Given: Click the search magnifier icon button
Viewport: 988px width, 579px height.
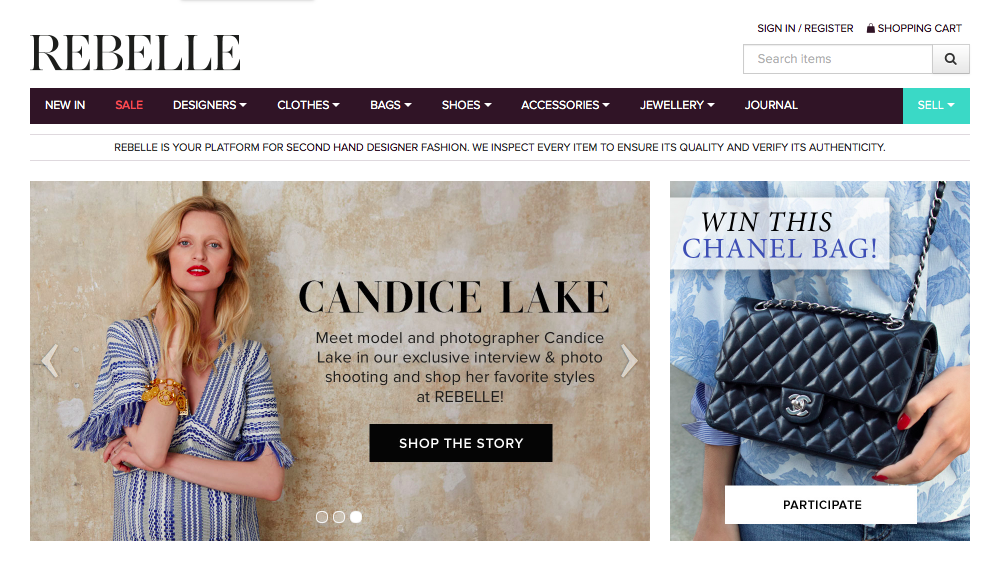Looking at the screenshot, I should point(950,59).
